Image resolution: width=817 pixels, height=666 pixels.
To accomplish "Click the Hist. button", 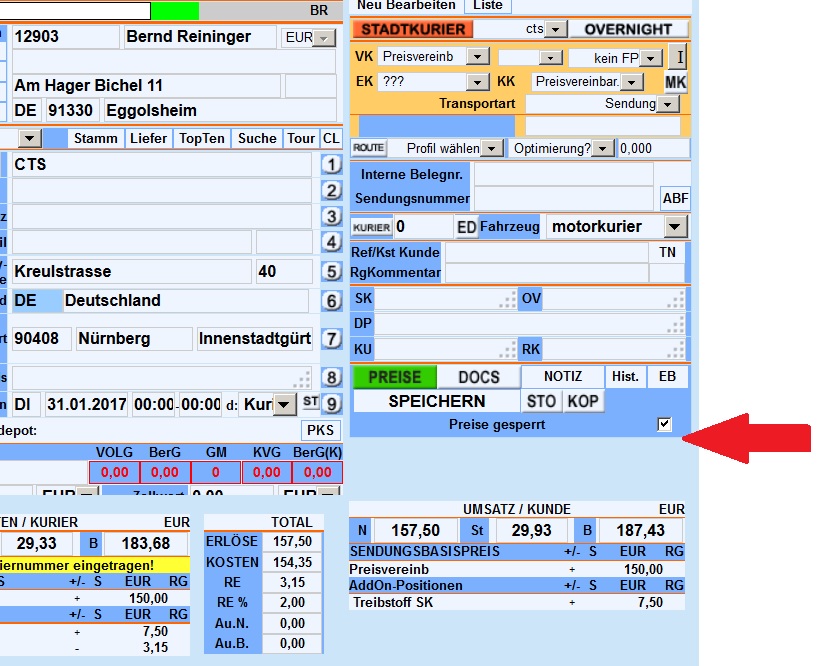I will [x=625, y=377].
